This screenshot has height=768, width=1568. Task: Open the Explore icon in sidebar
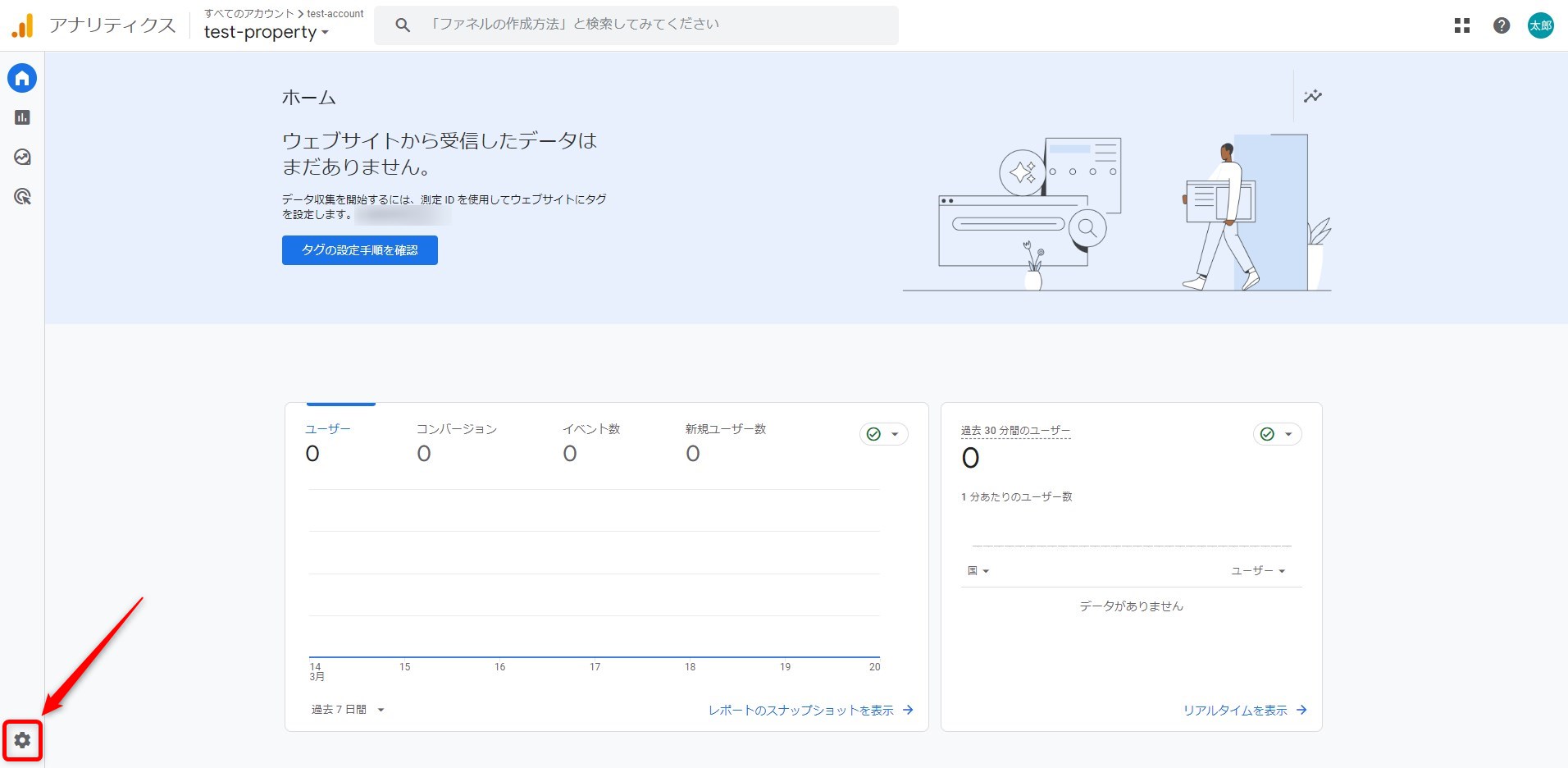tap(22, 157)
